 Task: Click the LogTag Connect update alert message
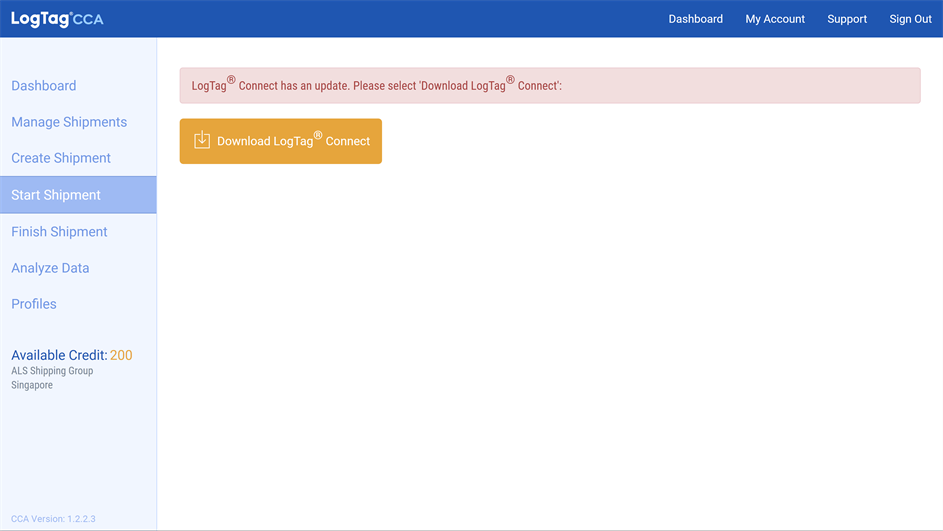point(550,85)
